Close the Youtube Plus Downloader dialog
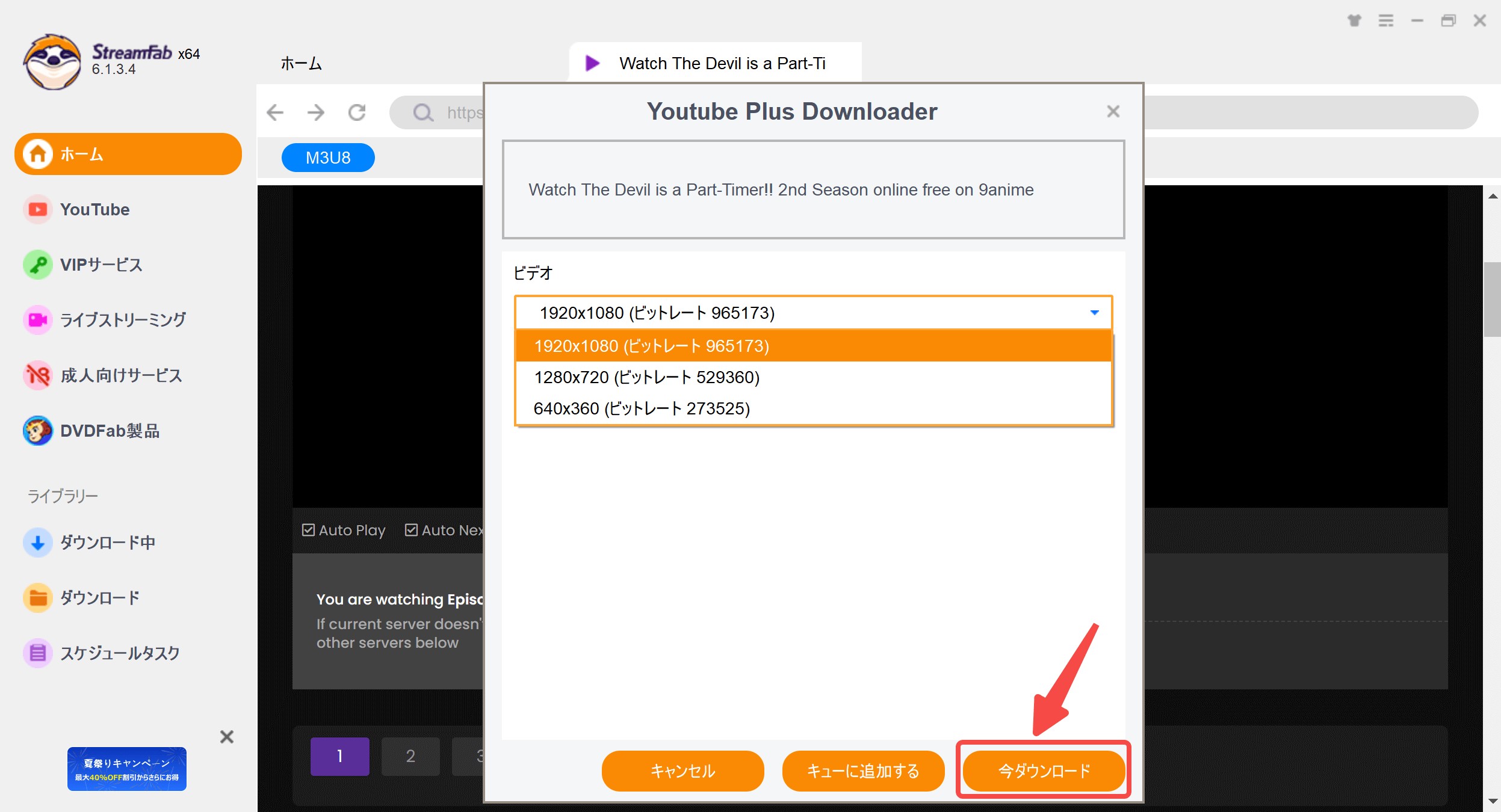The image size is (1501, 812). point(1113,111)
